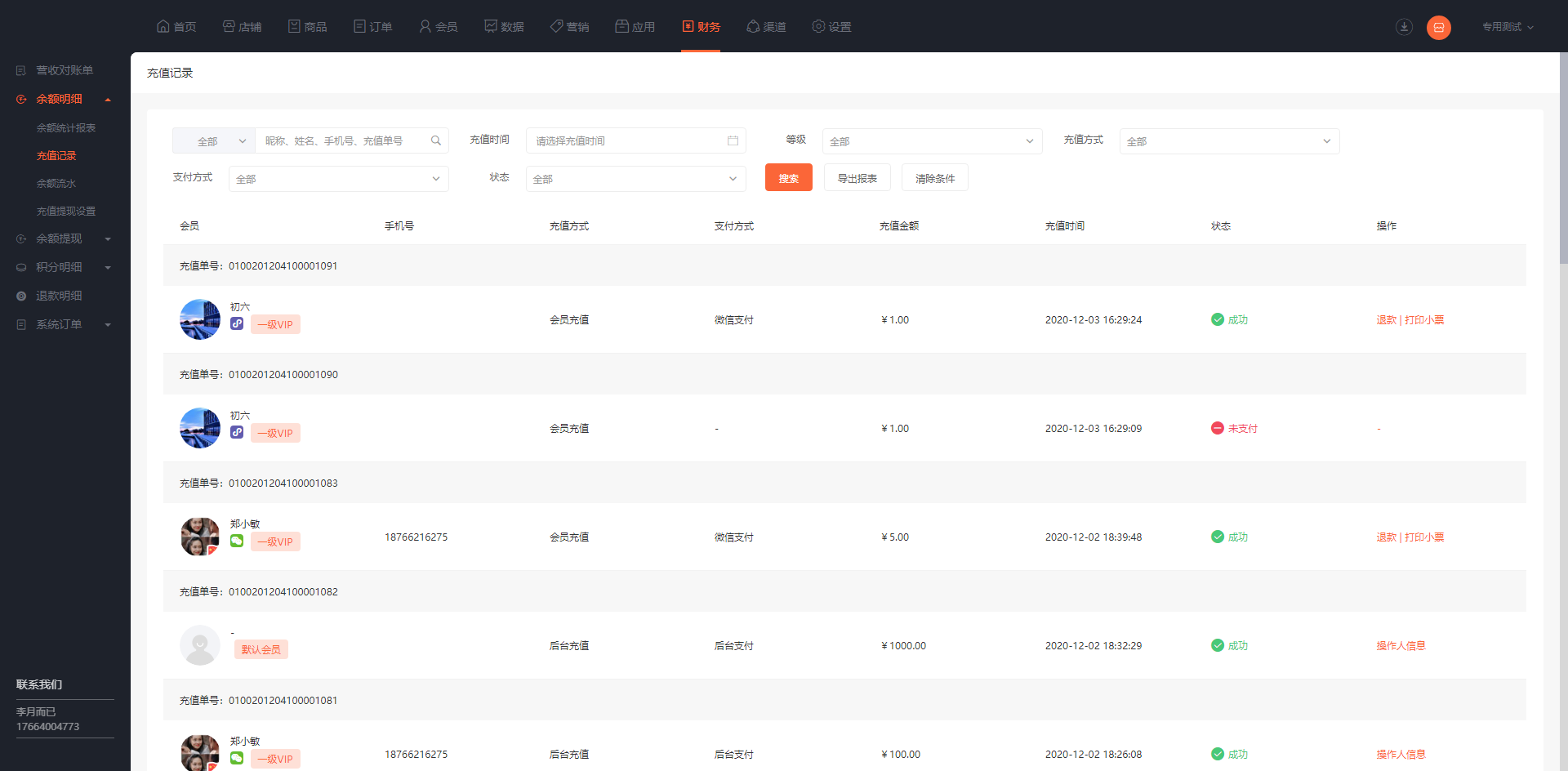Image resolution: width=1568 pixels, height=771 pixels.
Task: Click order number 0100201204100001082
Action: 283,592
